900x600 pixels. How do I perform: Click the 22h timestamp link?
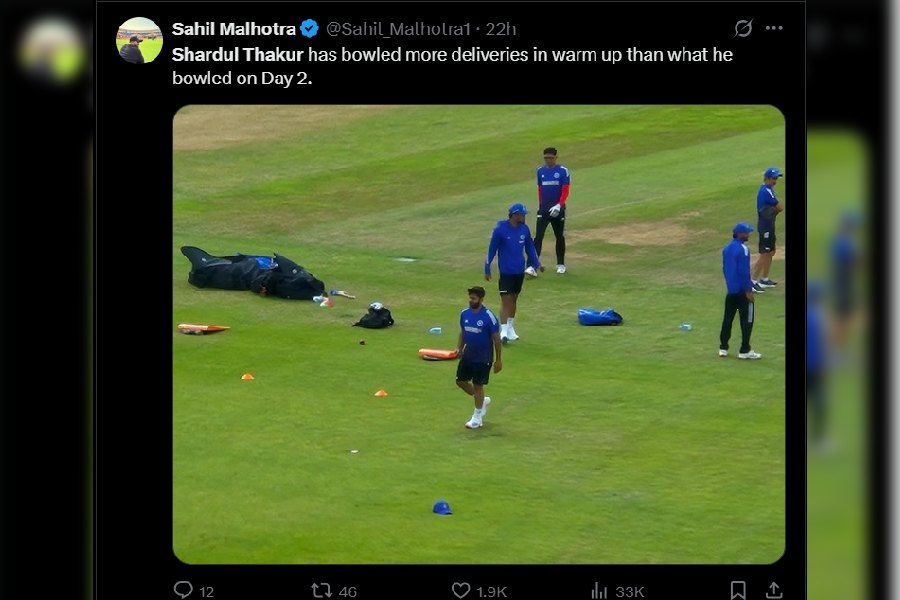[500, 29]
